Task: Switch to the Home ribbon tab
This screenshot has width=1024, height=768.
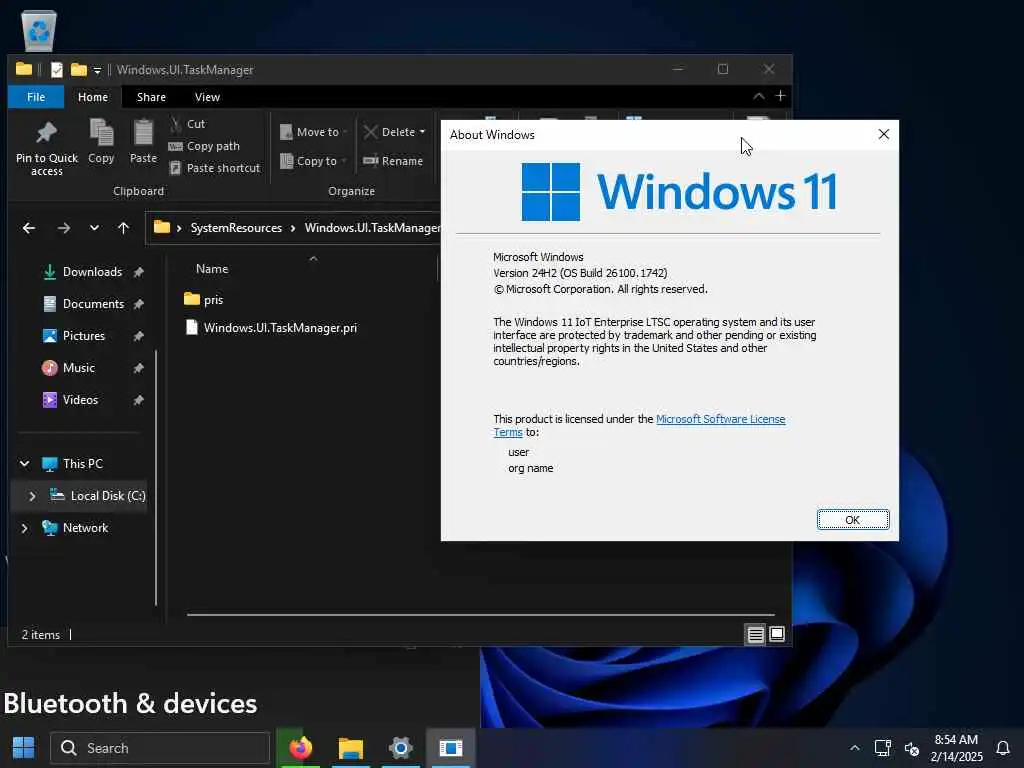Action: 93,97
